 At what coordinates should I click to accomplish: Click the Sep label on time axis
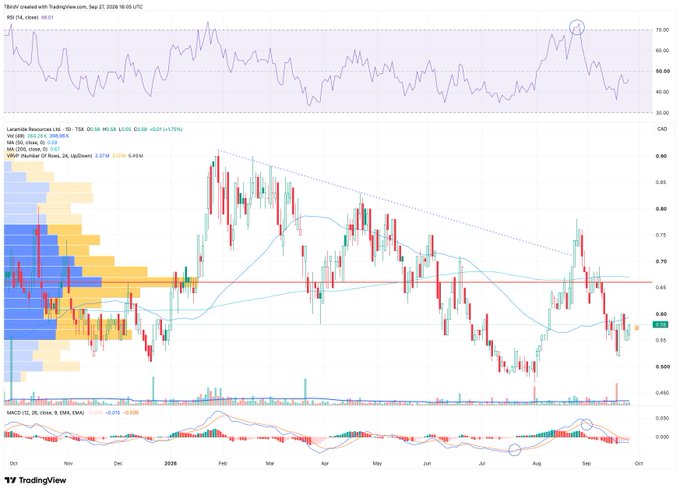[586, 463]
